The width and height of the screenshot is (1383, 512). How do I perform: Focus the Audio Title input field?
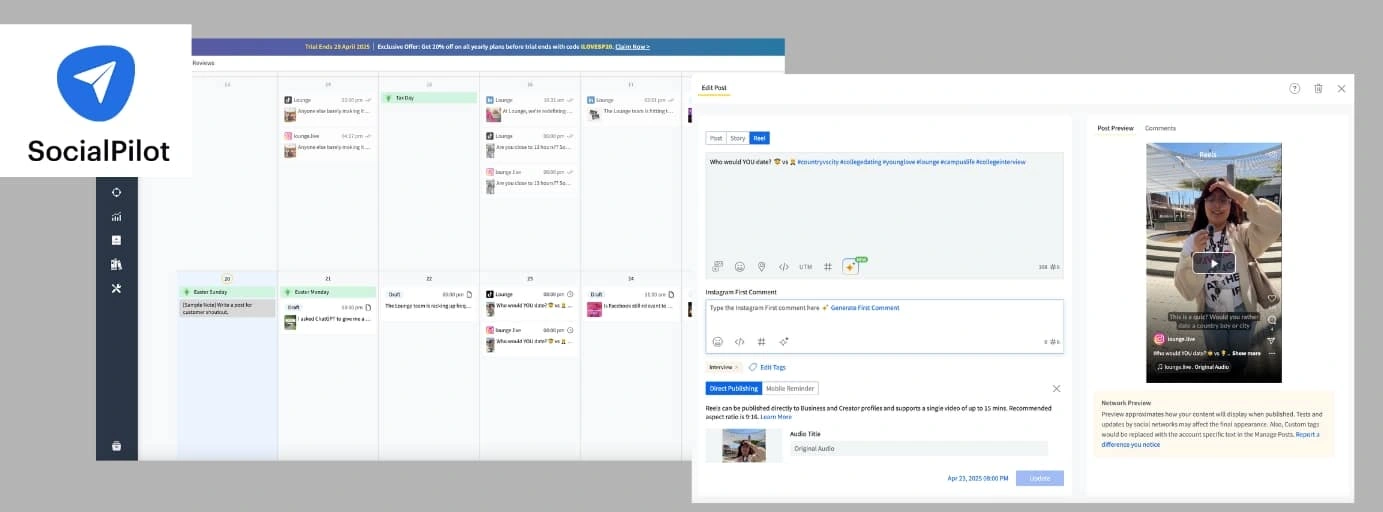coord(918,449)
